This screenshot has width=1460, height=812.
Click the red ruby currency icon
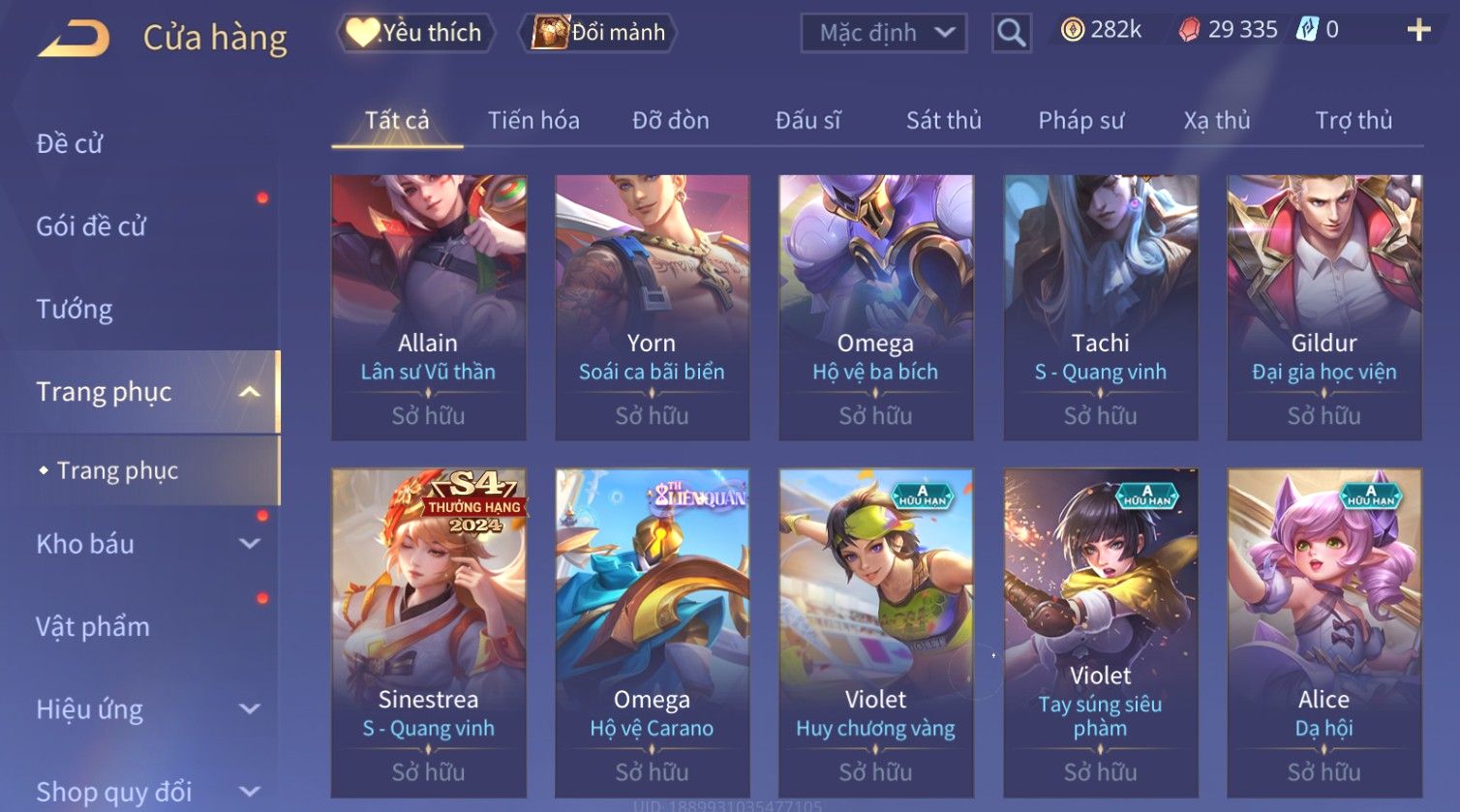tap(1189, 30)
